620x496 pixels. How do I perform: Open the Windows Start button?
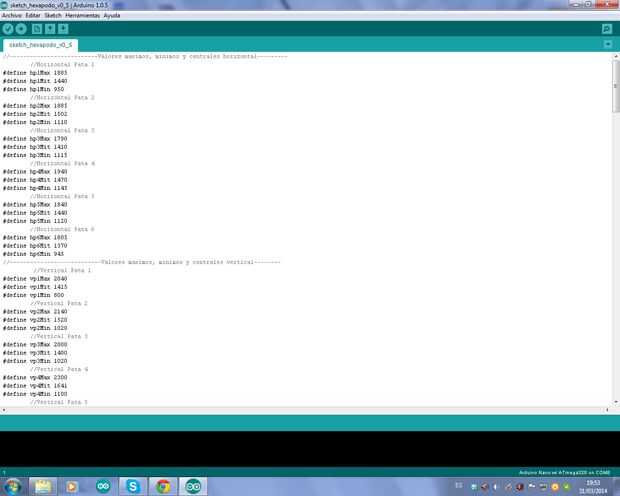[12, 486]
